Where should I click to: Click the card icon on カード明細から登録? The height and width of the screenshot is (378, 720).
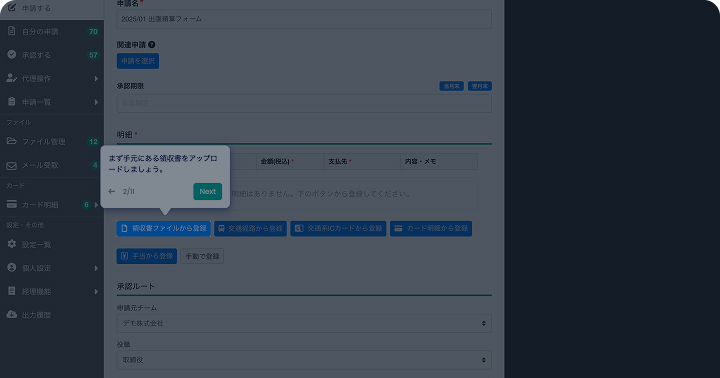(399, 228)
